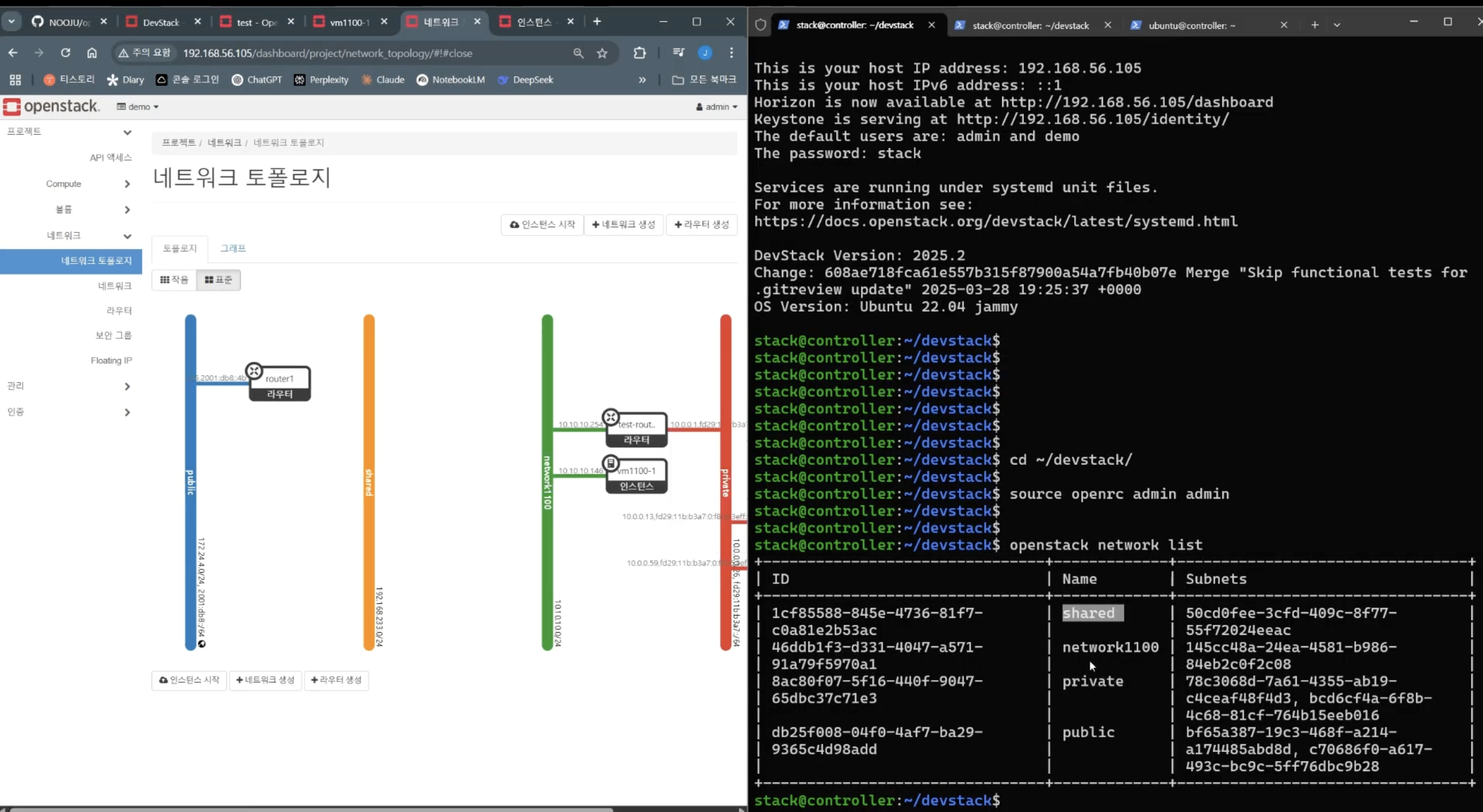Click the top 라우터 생성 button
This screenshot has height=812, width=1483.
click(702, 225)
